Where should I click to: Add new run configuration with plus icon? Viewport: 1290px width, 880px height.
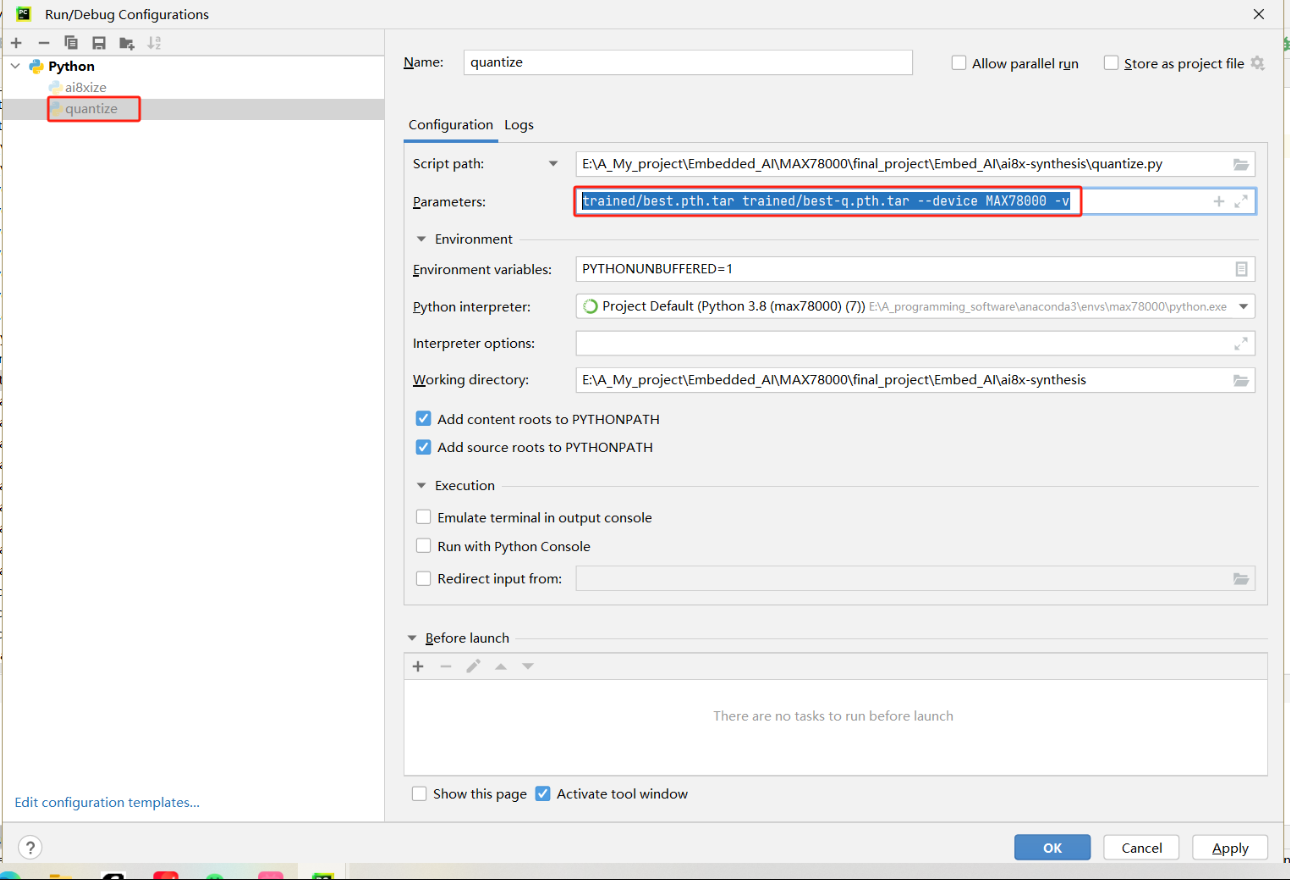coord(16,43)
